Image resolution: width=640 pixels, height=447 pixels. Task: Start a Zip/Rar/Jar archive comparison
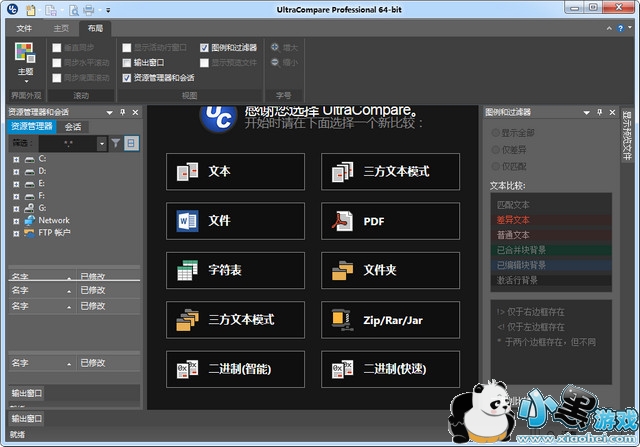tap(390, 320)
